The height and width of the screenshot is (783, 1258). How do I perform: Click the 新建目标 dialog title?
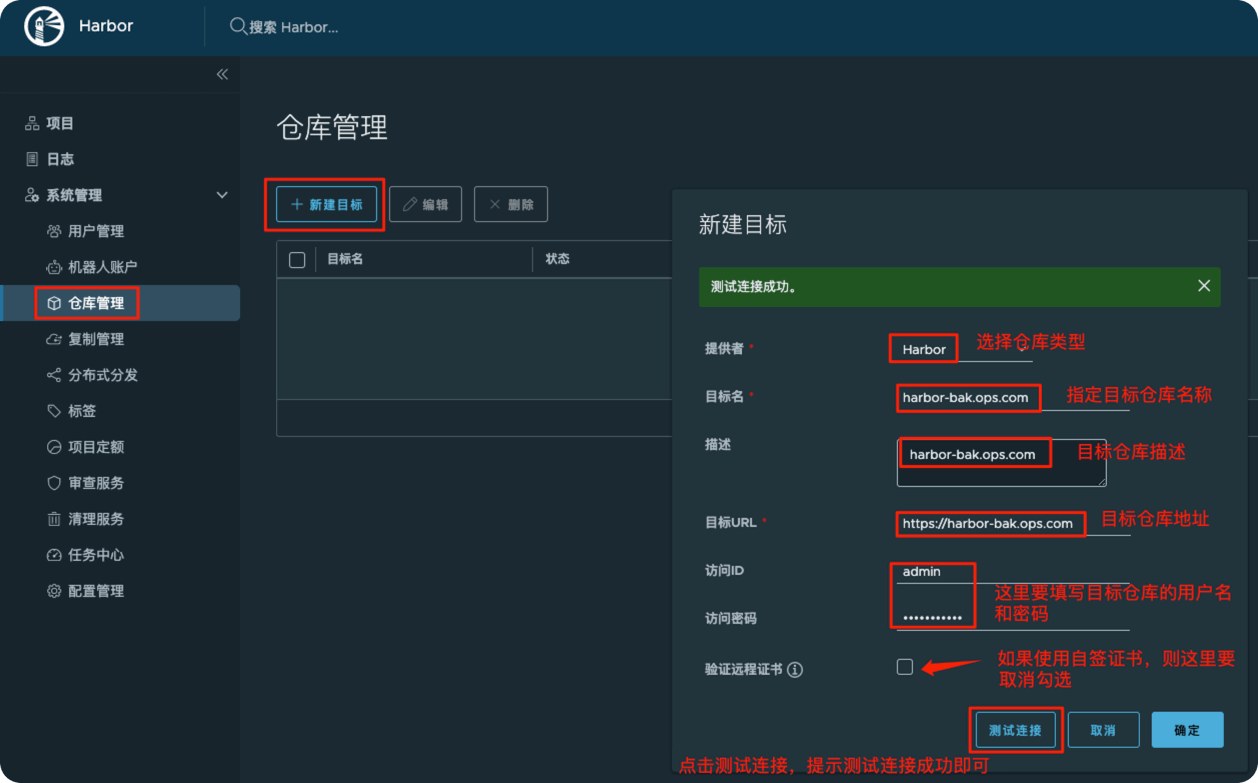pyautogui.click(x=743, y=225)
